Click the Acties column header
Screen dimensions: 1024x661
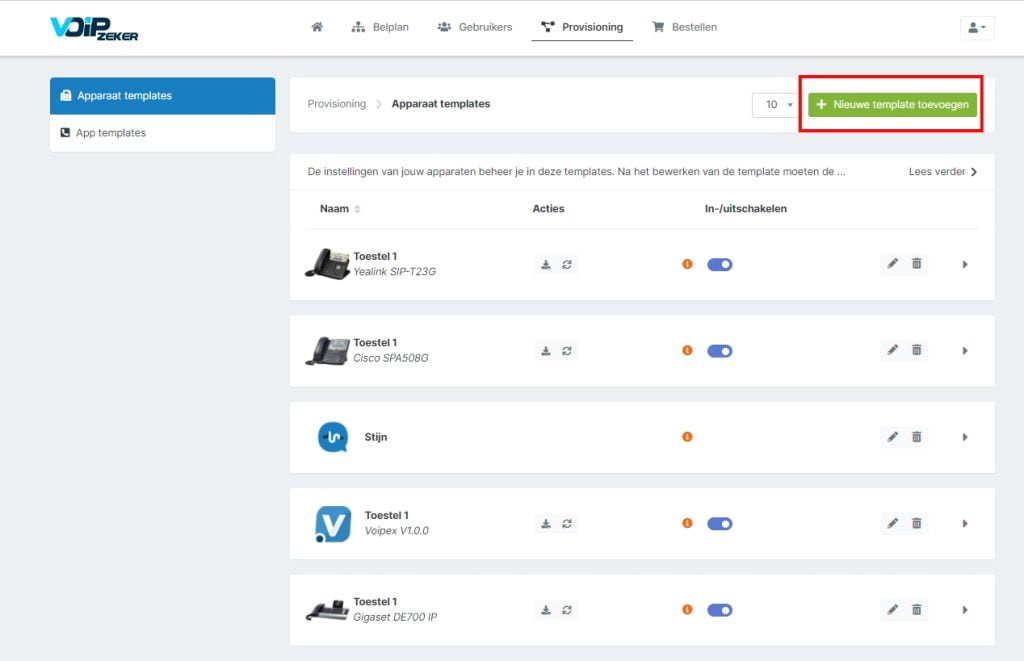[549, 209]
